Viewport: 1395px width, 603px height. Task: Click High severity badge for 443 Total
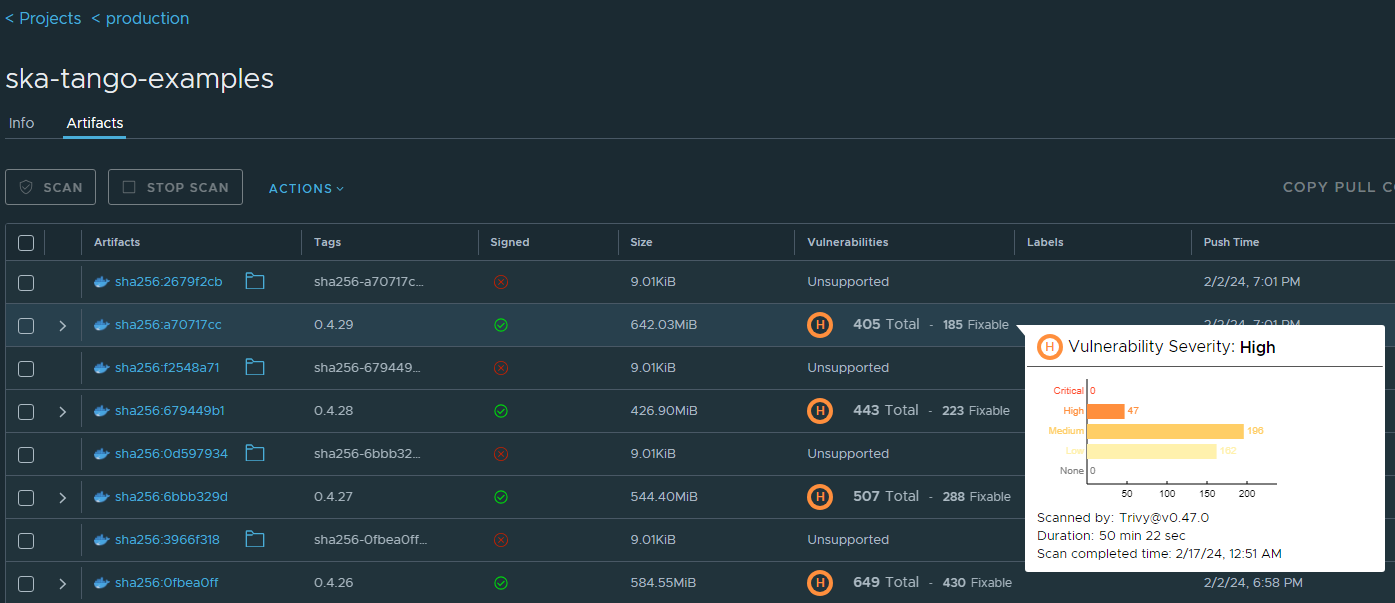pyautogui.click(x=820, y=410)
